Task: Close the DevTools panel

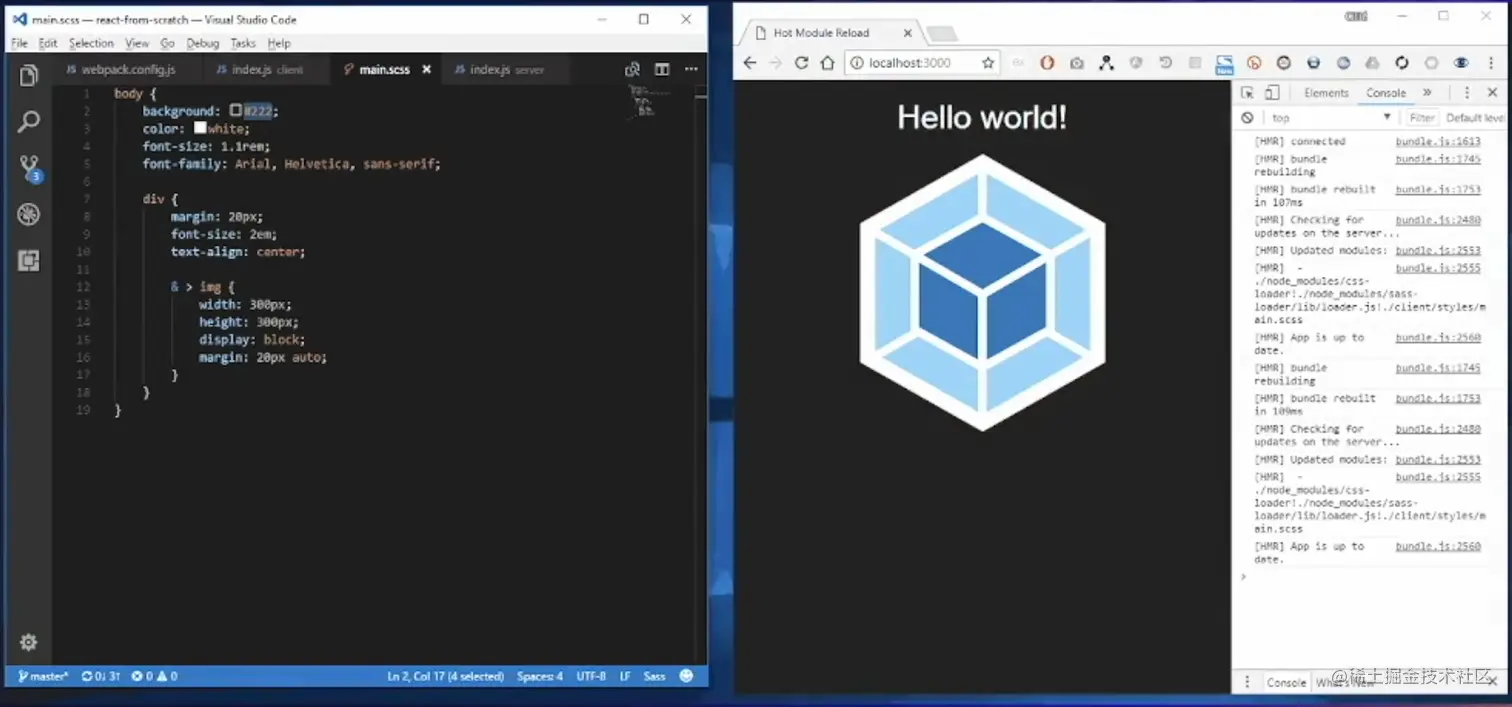Action: coord(1492,93)
